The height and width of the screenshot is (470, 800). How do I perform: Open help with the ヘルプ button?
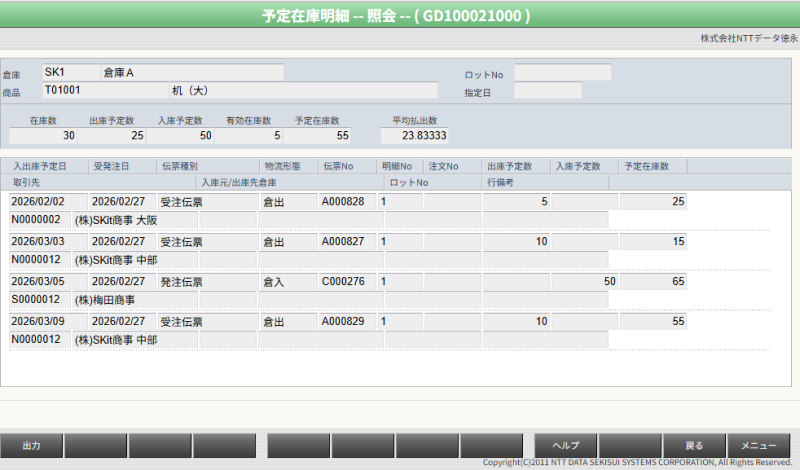566,445
